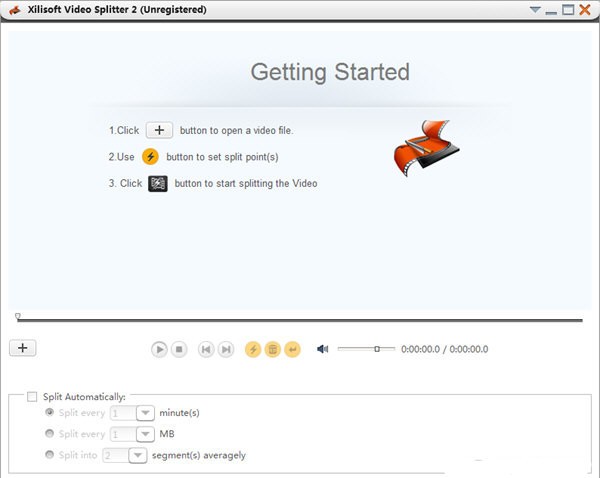Delete split point with trash icon
Viewport: 600px width, 478px height.
(273, 349)
